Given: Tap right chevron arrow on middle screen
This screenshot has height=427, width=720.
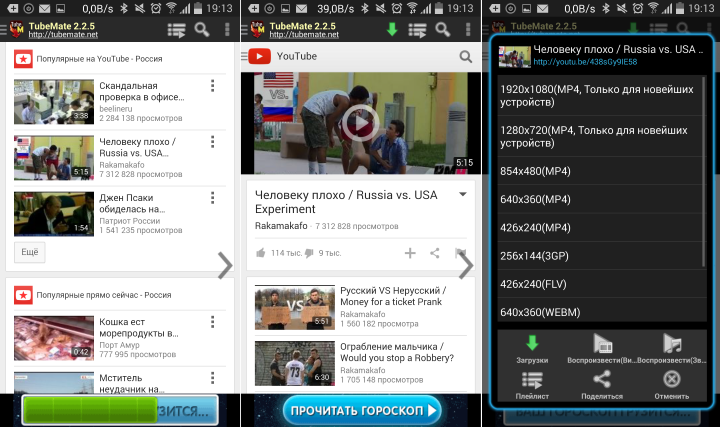Looking at the screenshot, I should tap(466, 265).
